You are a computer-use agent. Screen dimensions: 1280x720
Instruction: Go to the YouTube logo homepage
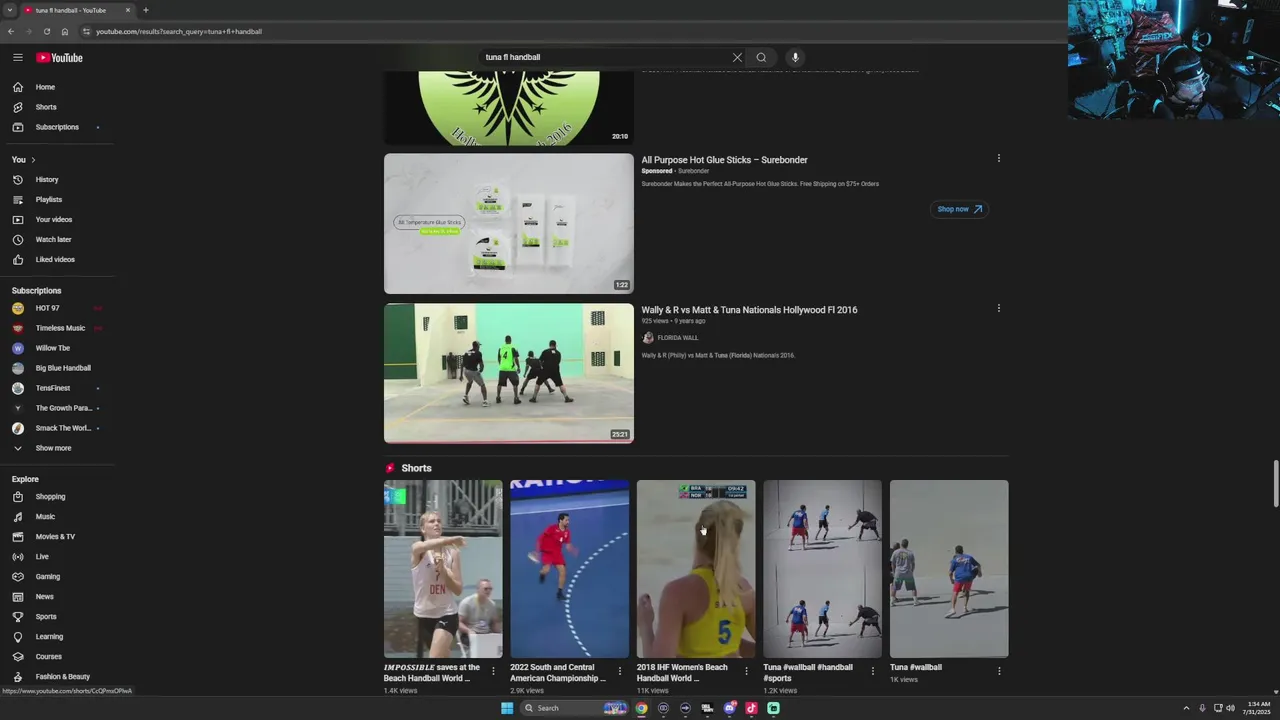pos(60,58)
